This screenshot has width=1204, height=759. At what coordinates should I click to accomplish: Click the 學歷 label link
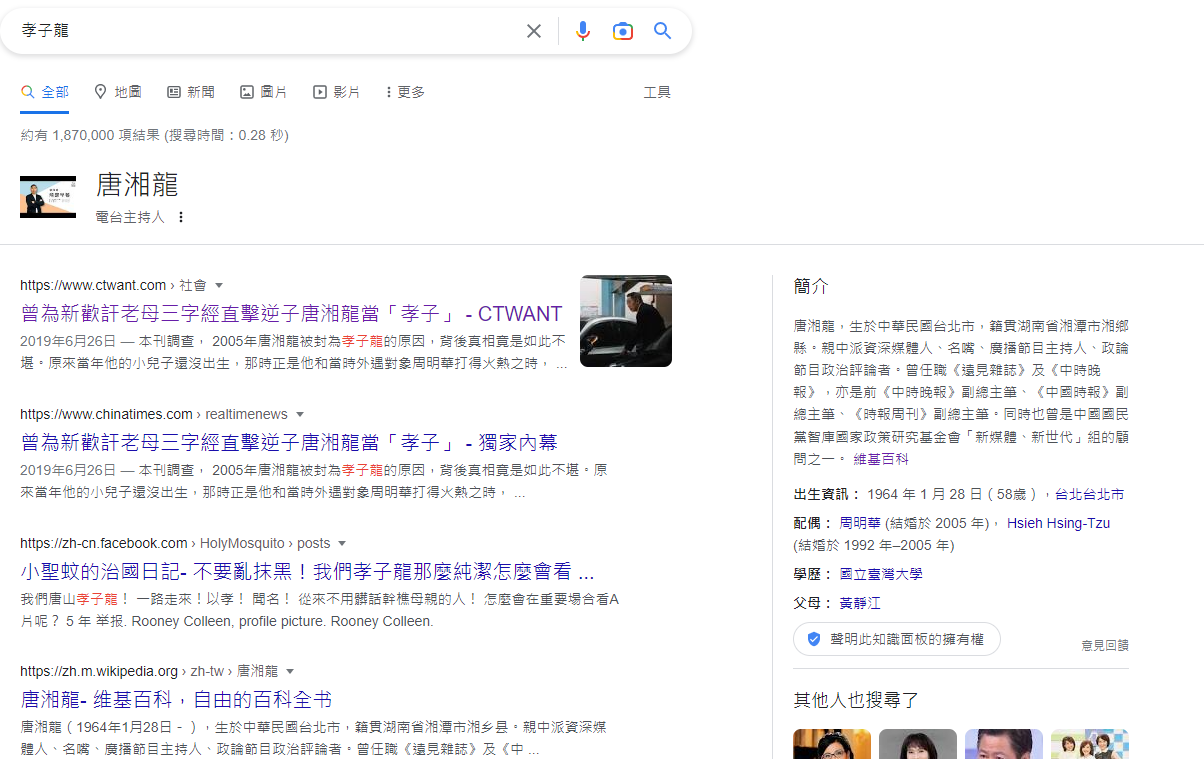coord(811,574)
